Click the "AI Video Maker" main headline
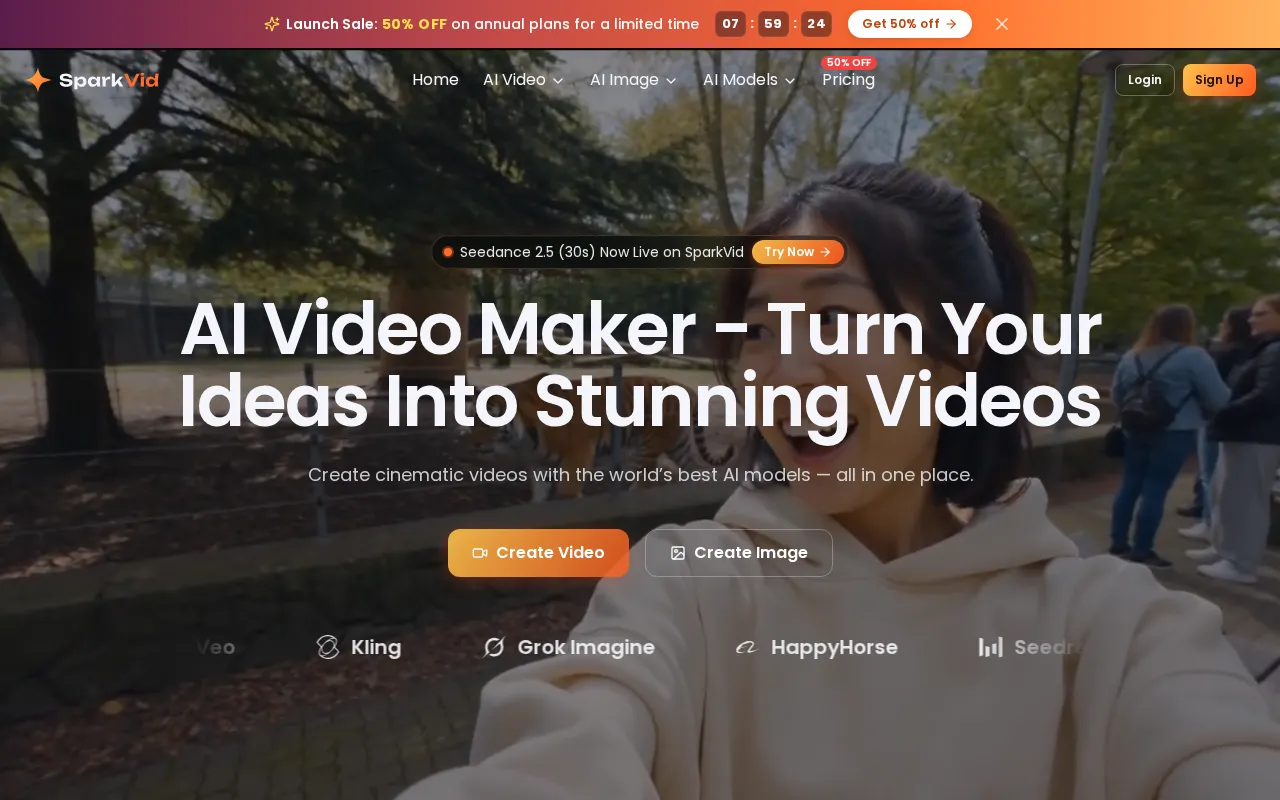Screen dimensions: 1280x800 (x=640, y=365)
